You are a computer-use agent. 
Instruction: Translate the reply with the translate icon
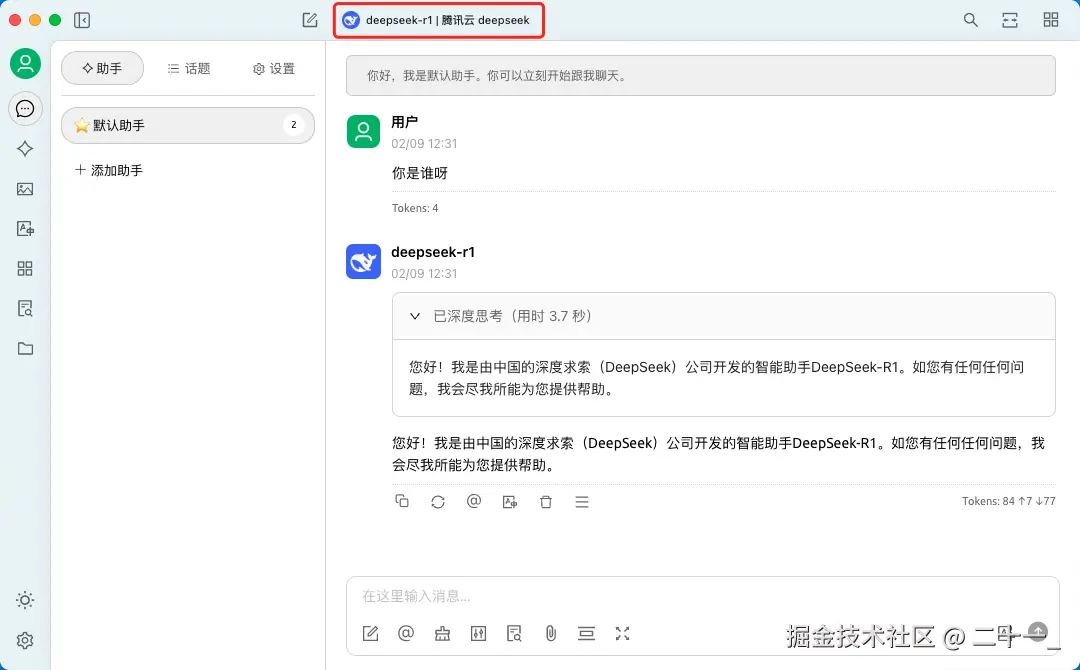[510, 502]
